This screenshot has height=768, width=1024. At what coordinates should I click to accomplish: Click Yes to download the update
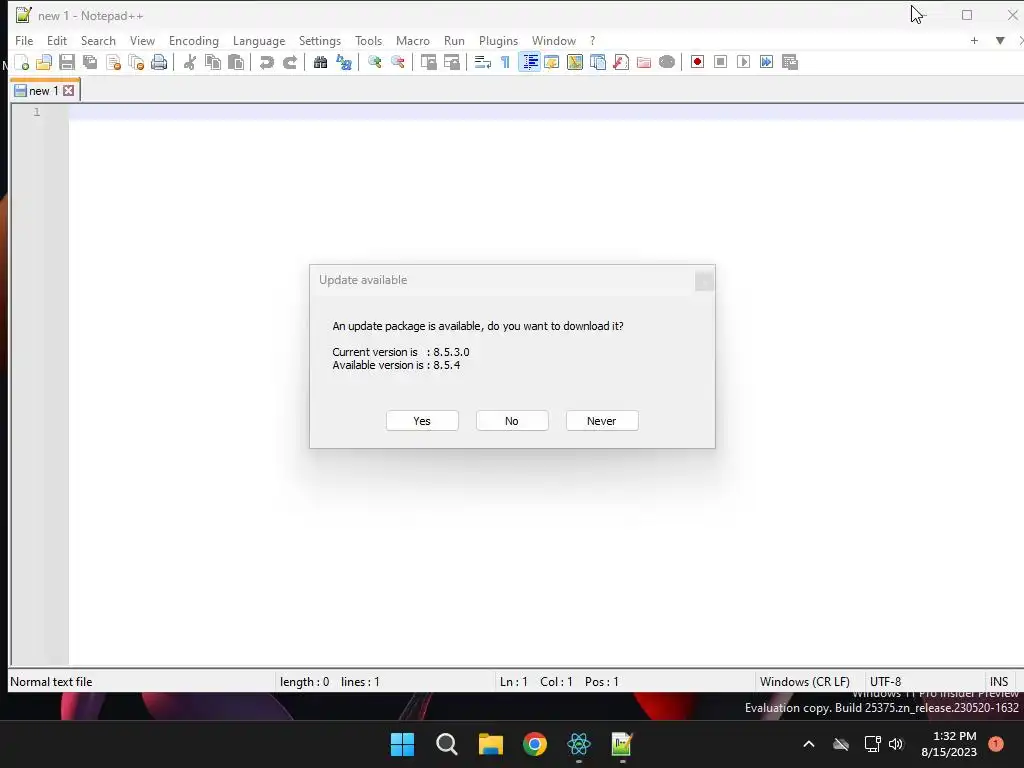[x=422, y=421]
